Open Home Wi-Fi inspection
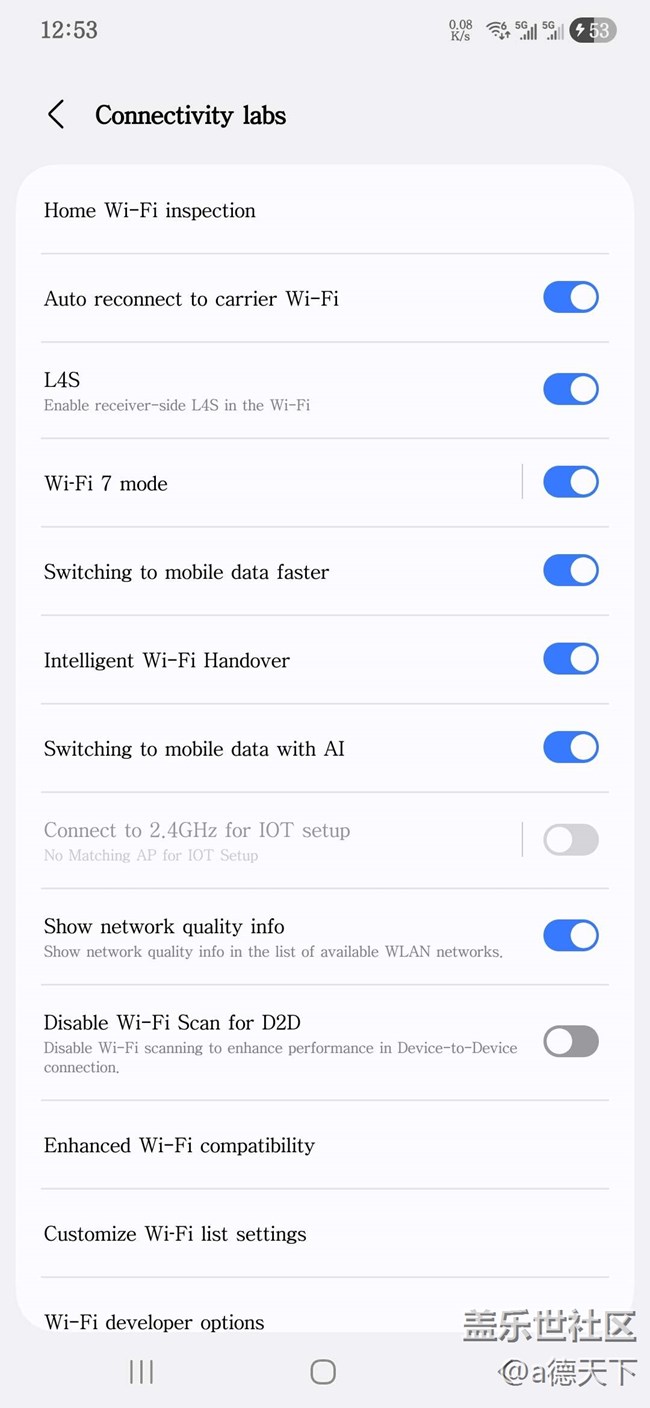The width and height of the screenshot is (650, 1408). 150,210
